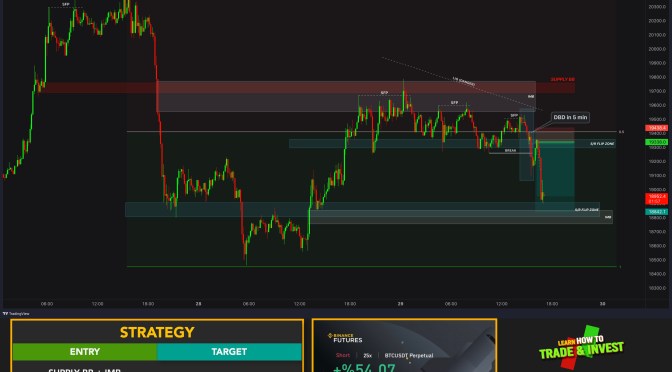The width and height of the screenshot is (672, 372).
Task: Click the date label 30 on time axis
Action: (603, 304)
